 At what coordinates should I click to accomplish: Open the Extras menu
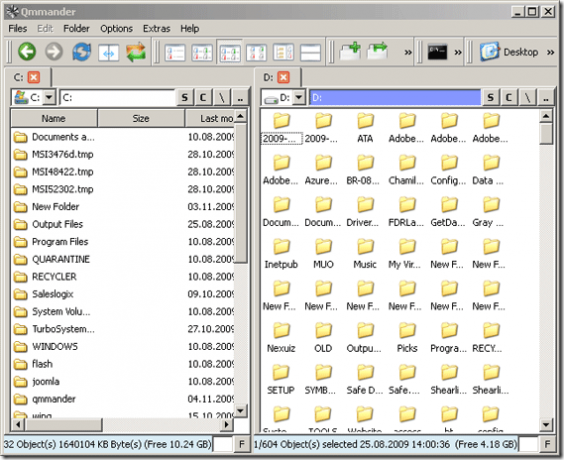[156, 28]
